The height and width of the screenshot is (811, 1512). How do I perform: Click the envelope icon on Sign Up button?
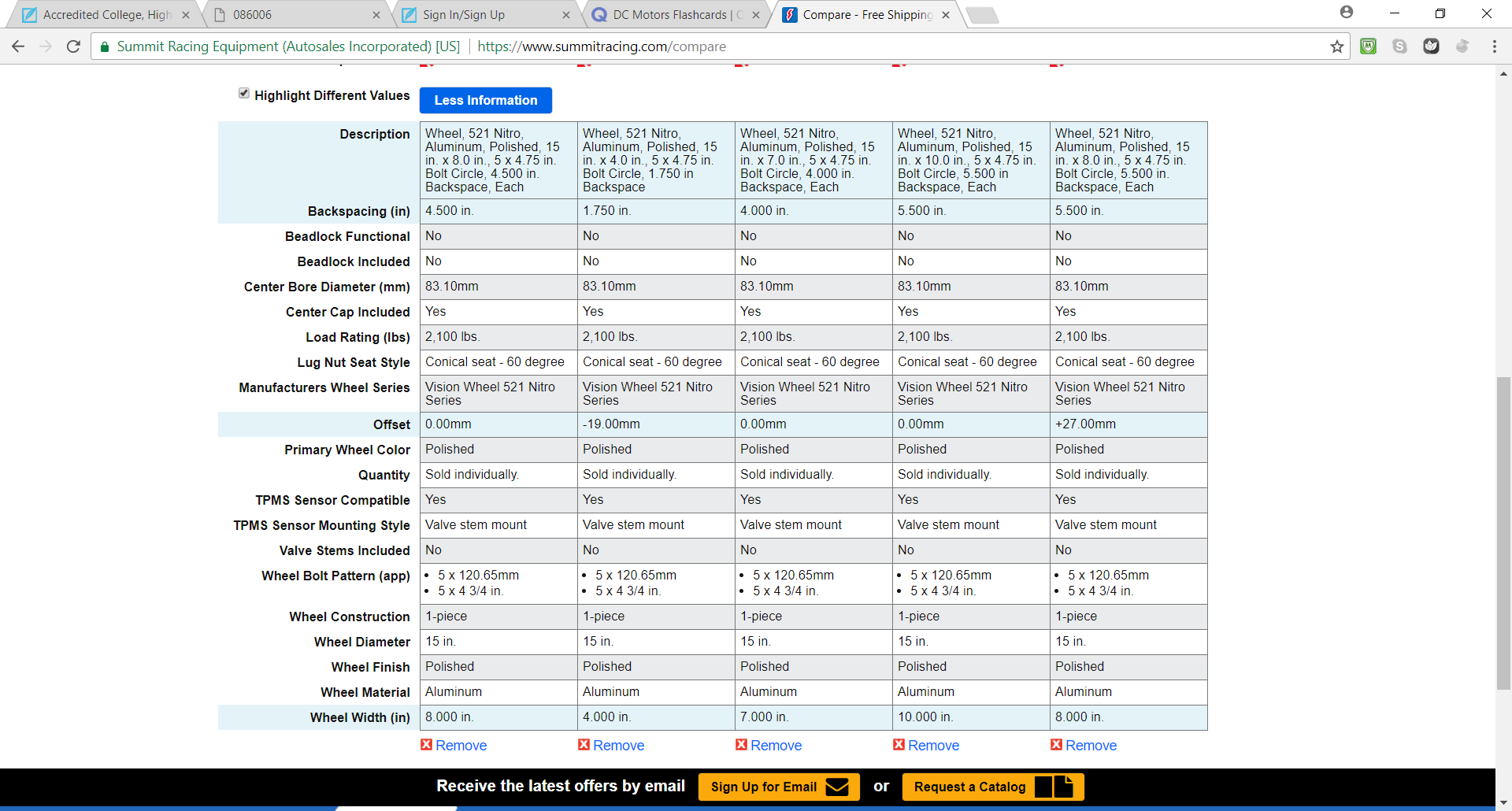coord(836,787)
